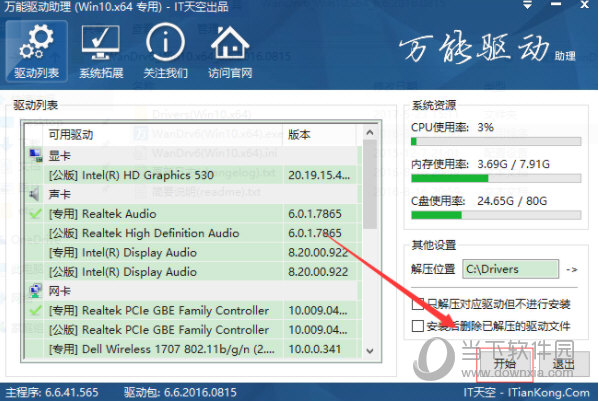Viewport: 598px width, 402px height.
Task: Minimize the 万能驱动助理 window
Action: point(556,5)
